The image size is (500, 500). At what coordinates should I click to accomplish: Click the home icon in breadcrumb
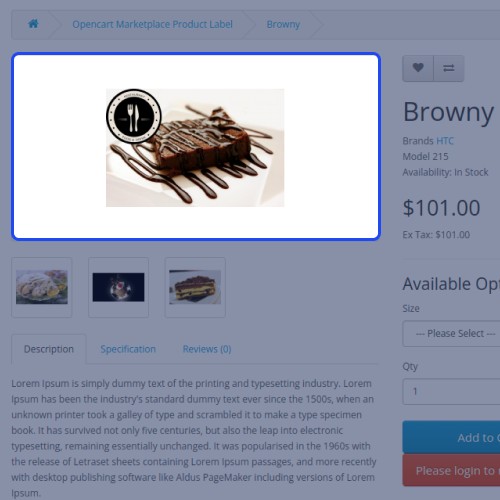click(x=33, y=24)
